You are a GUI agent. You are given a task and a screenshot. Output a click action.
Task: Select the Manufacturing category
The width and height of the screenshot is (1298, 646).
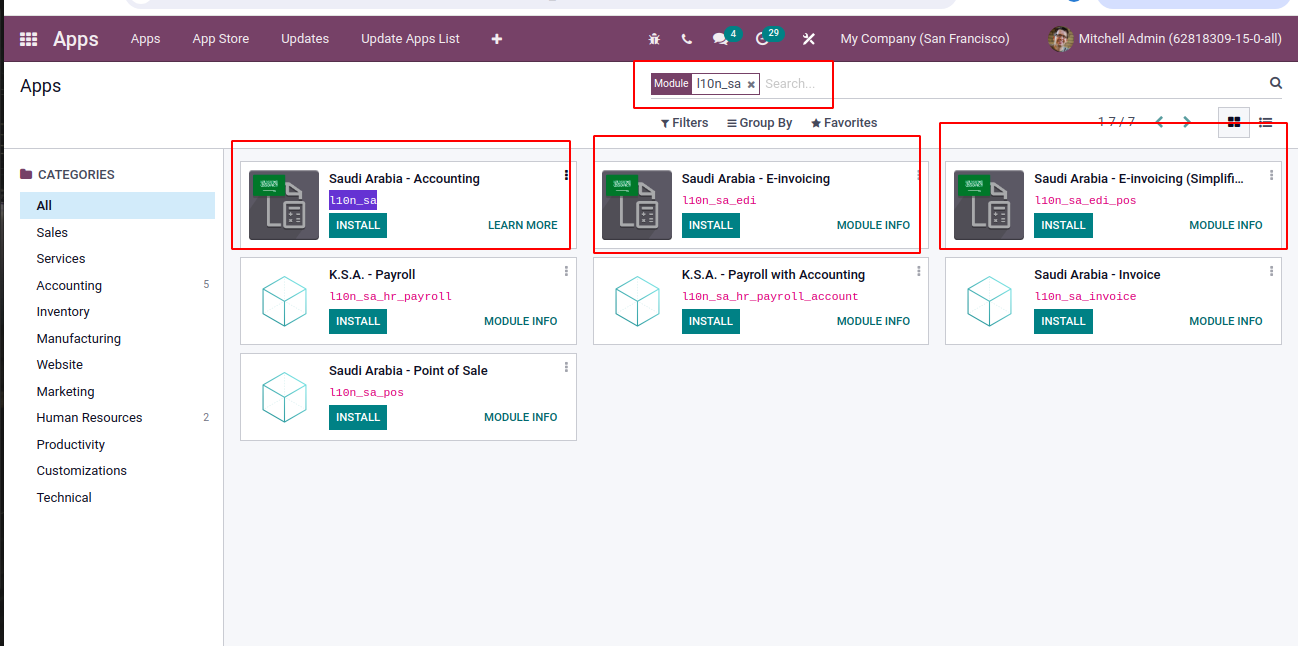tap(118, 338)
